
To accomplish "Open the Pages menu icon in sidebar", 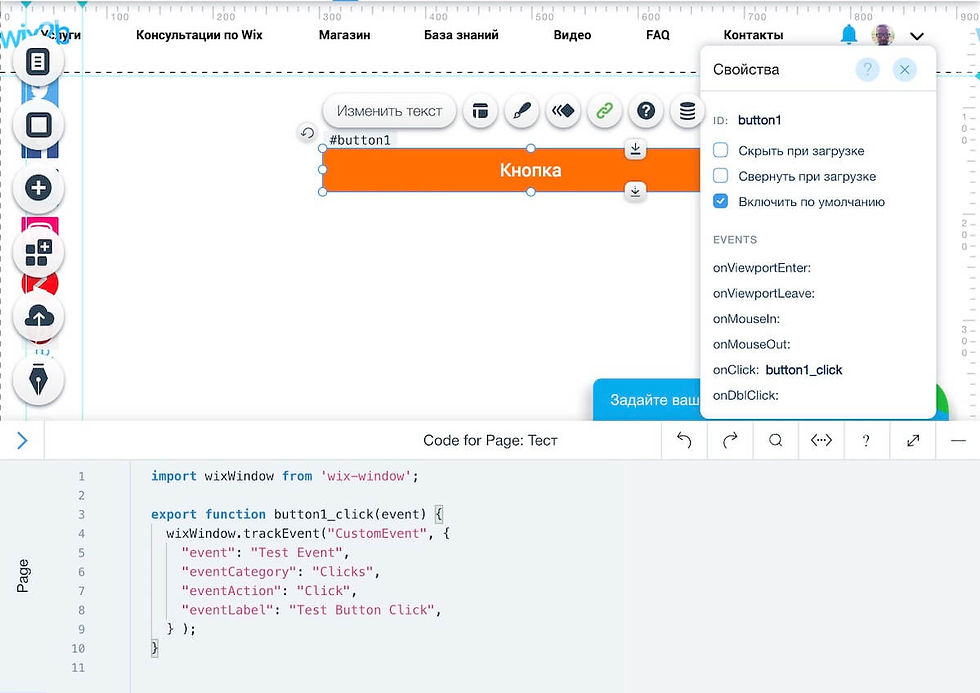I will pyautogui.click(x=38, y=62).
